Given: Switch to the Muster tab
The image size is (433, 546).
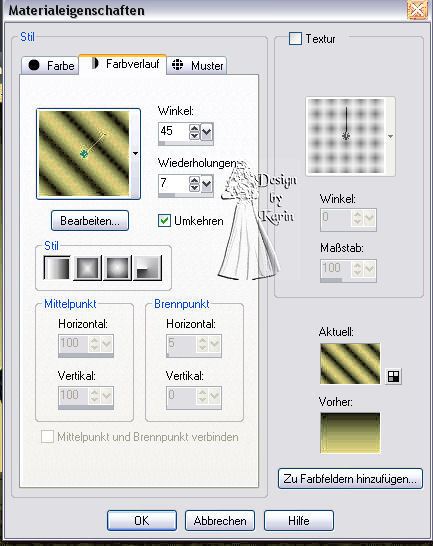Looking at the screenshot, I should (x=197, y=65).
